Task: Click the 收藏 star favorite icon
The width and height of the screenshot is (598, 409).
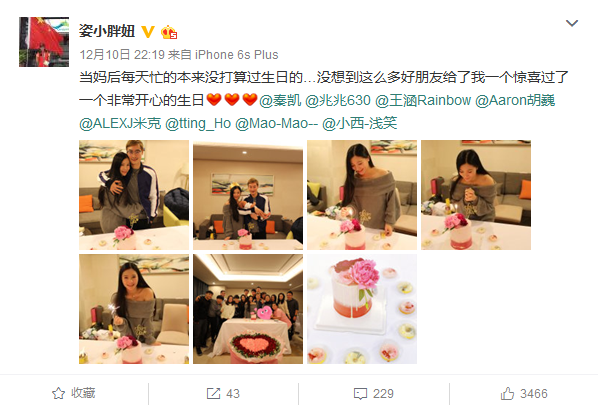Action: (x=58, y=393)
